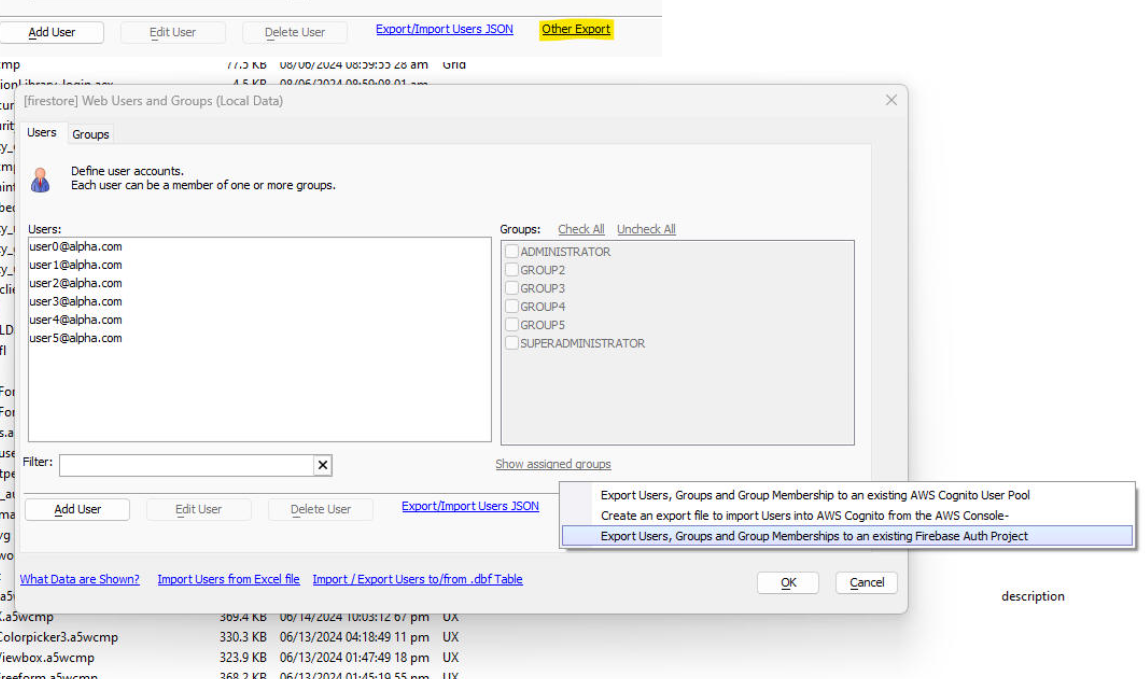Click the Check All link

[x=581, y=229]
